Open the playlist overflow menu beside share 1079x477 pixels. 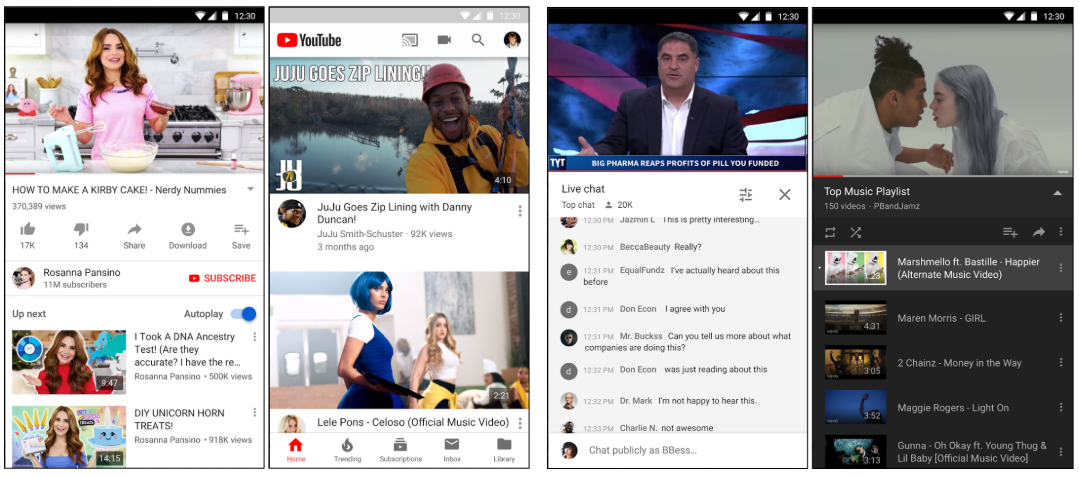point(1060,232)
